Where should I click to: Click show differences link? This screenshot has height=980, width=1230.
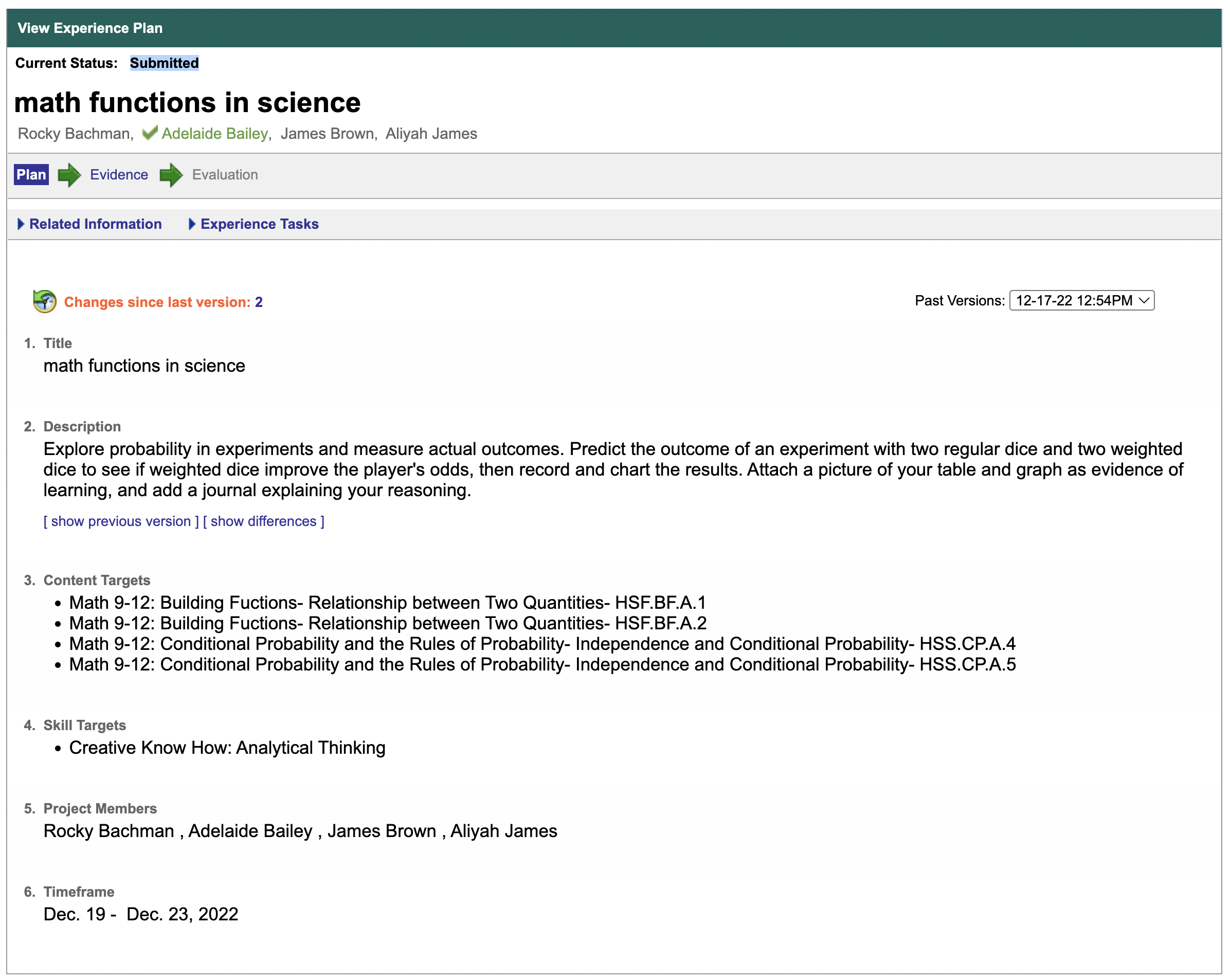tap(264, 521)
